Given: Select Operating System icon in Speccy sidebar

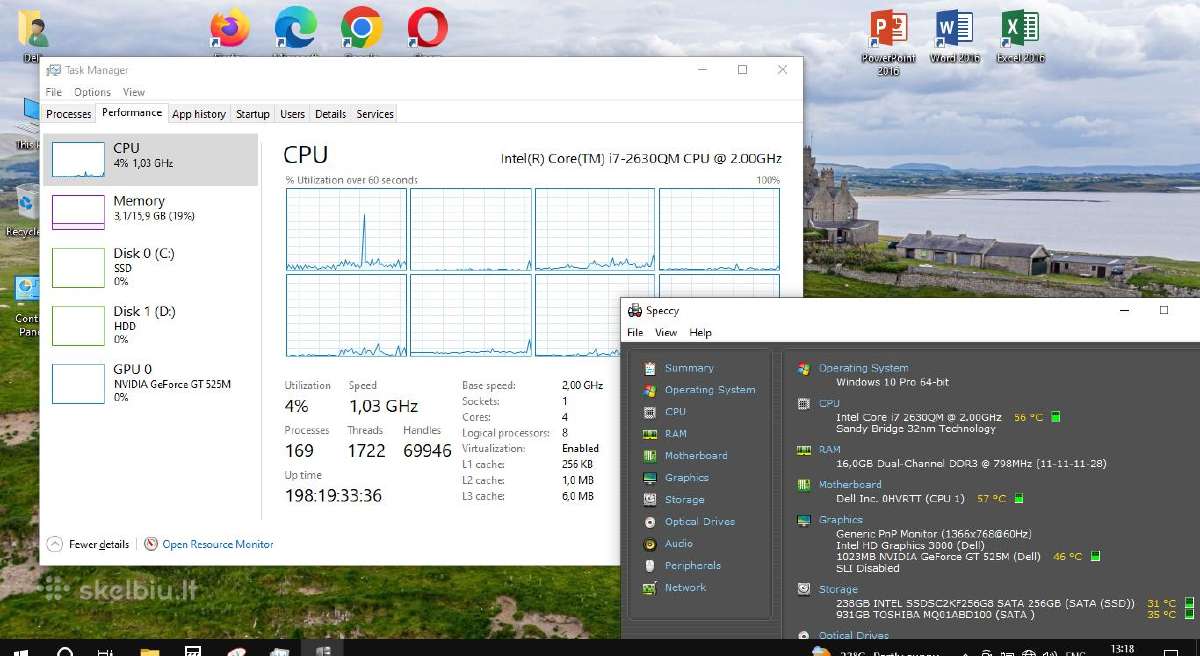Looking at the screenshot, I should click(650, 390).
